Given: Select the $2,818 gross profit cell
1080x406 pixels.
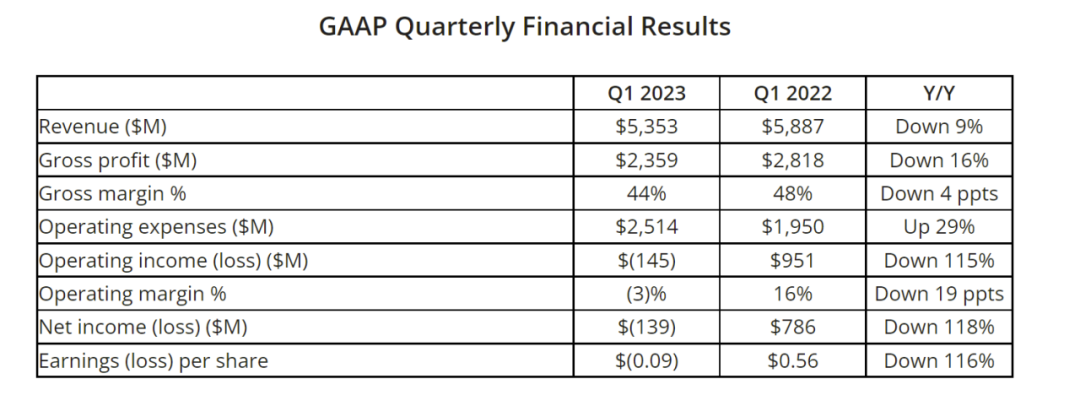Looking at the screenshot, I should point(793,160).
